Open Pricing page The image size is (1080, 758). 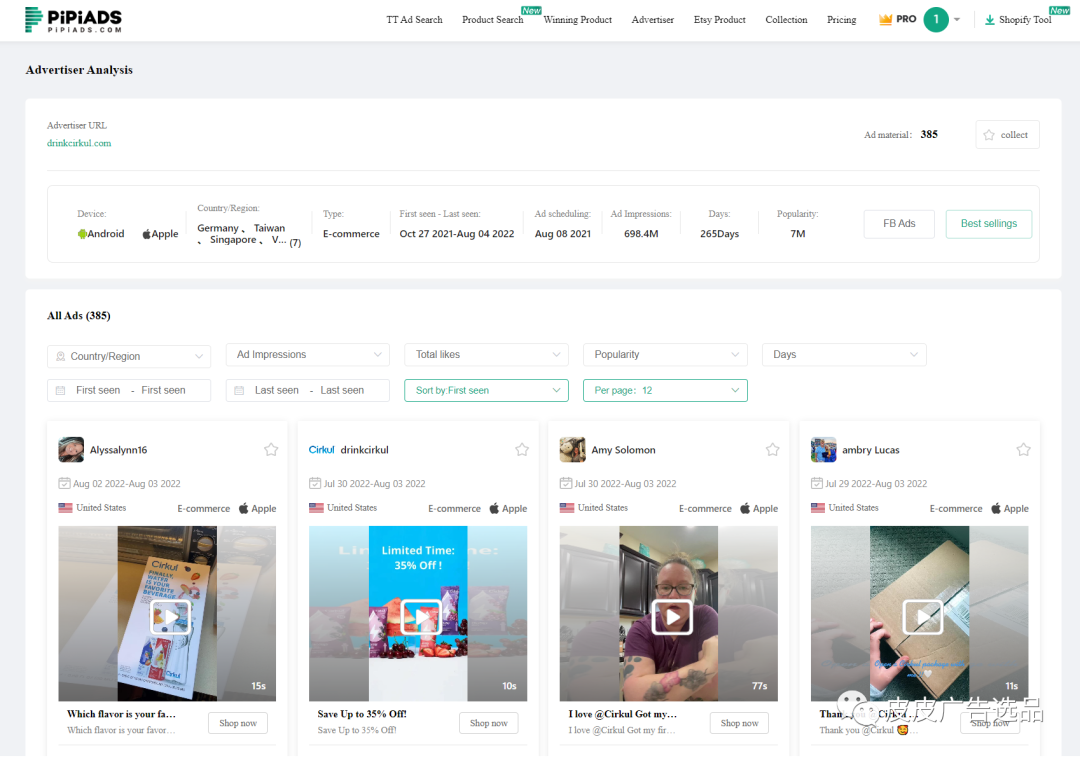[841, 20]
